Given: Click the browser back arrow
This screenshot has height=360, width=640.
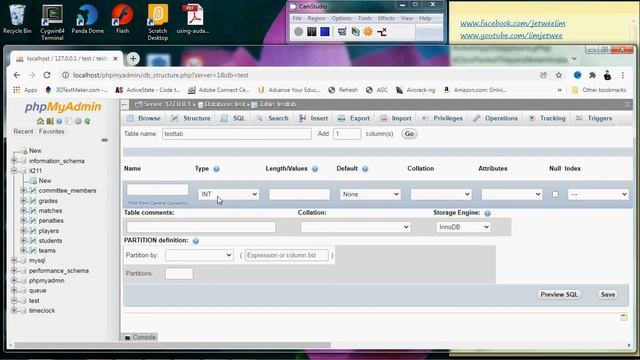Looking at the screenshot, I should 17,75.
